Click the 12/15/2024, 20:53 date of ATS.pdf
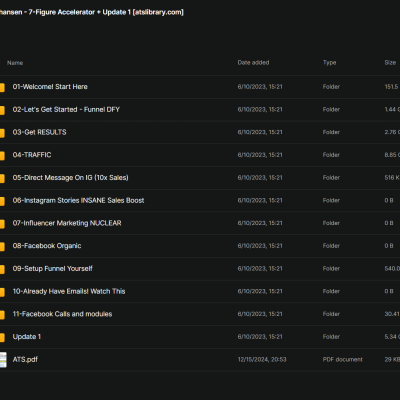The image size is (400, 400). [262, 359]
